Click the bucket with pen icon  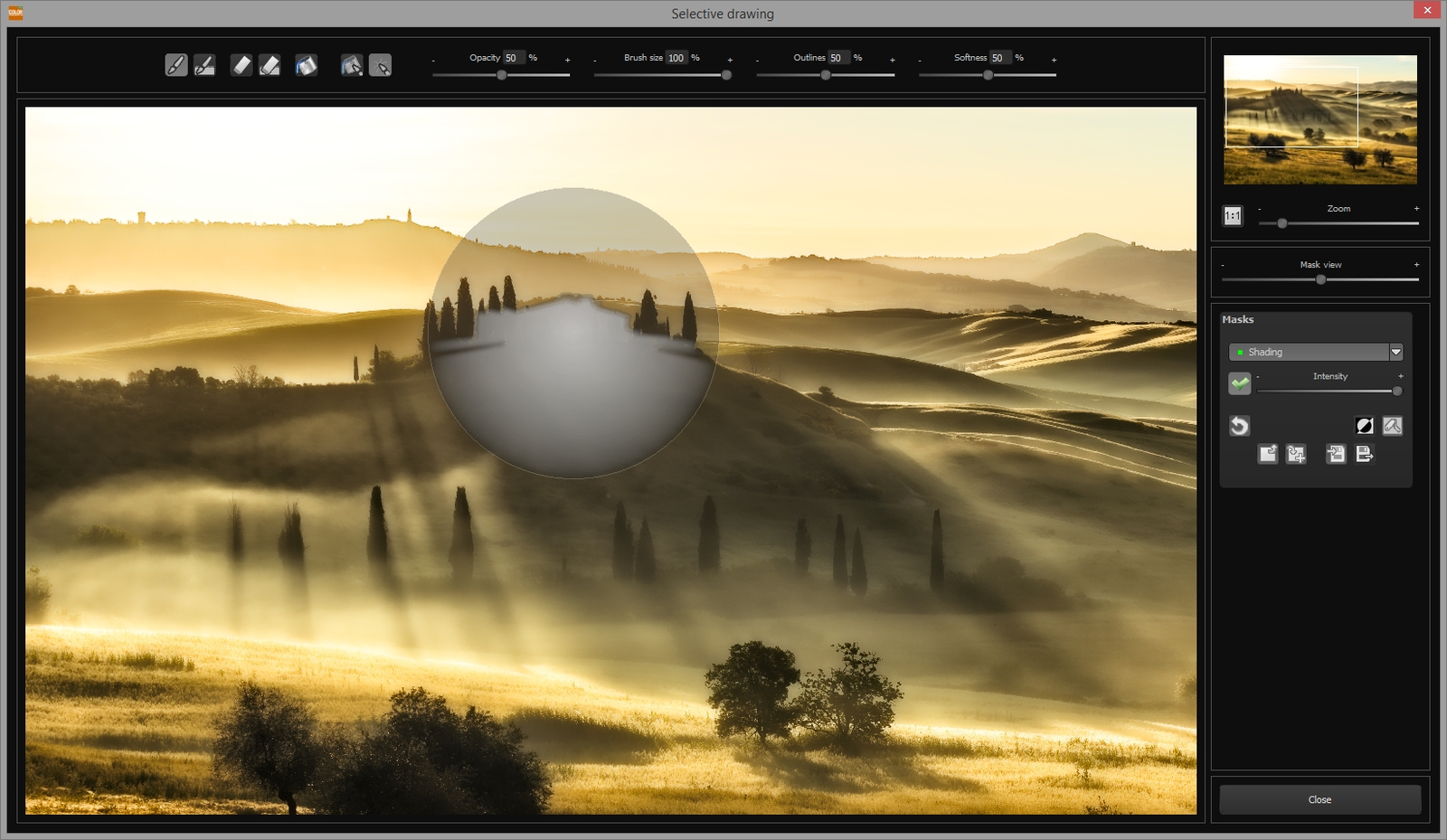[x=352, y=65]
